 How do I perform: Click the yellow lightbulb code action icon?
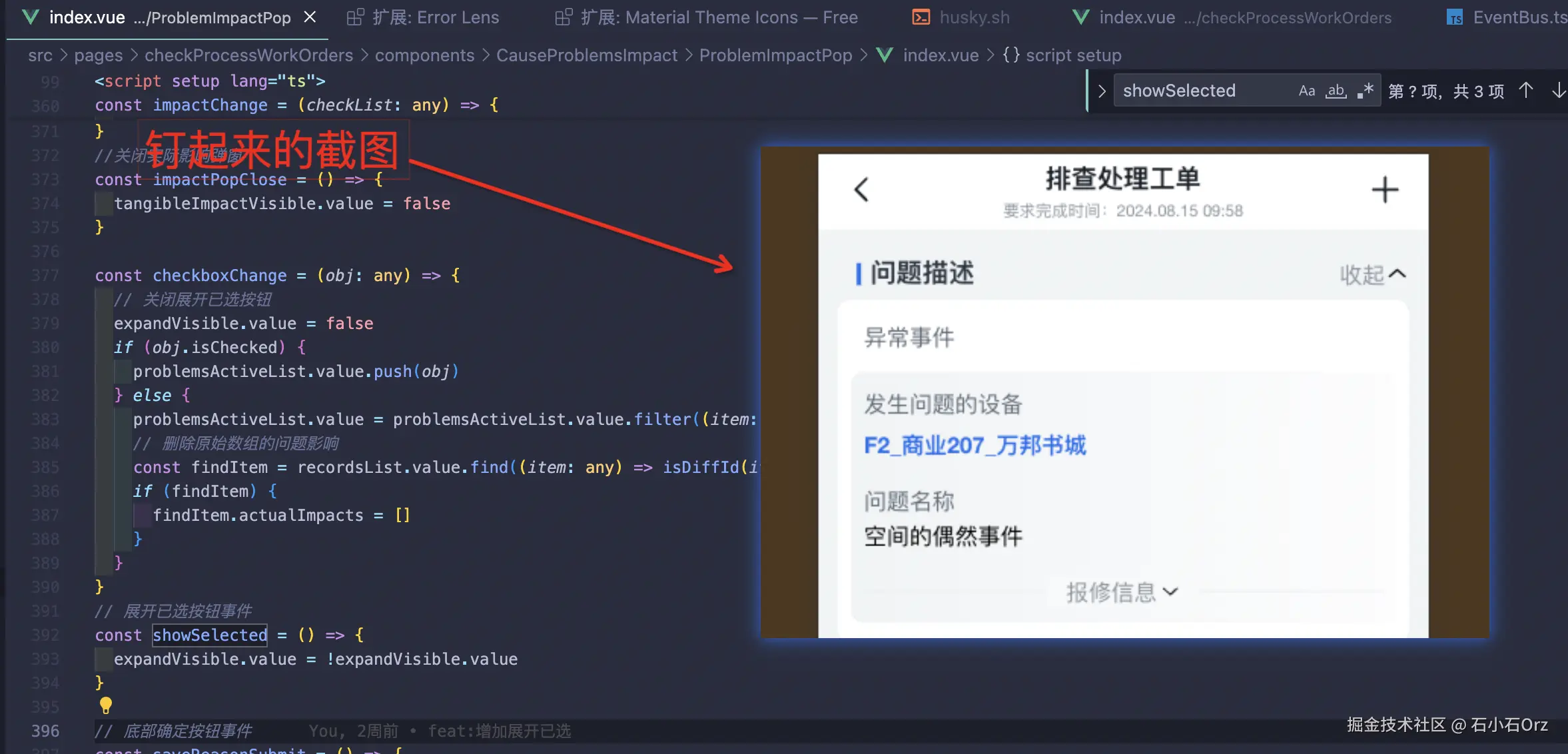coord(105,705)
